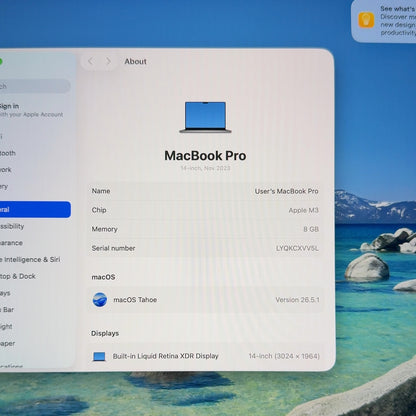
Task: Click the back arrow in About header
Action: pyautogui.click(x=90, y=61)
